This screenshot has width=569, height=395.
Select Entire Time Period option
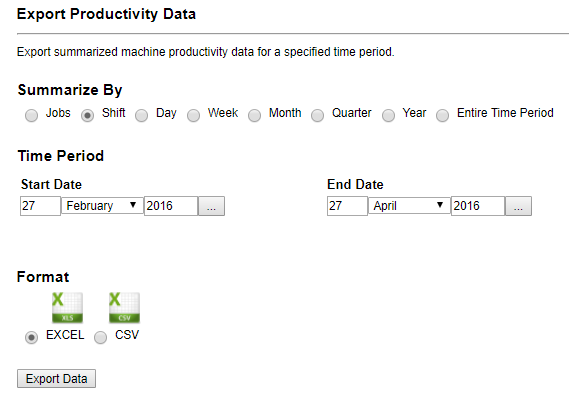click(x=442, y=115)
